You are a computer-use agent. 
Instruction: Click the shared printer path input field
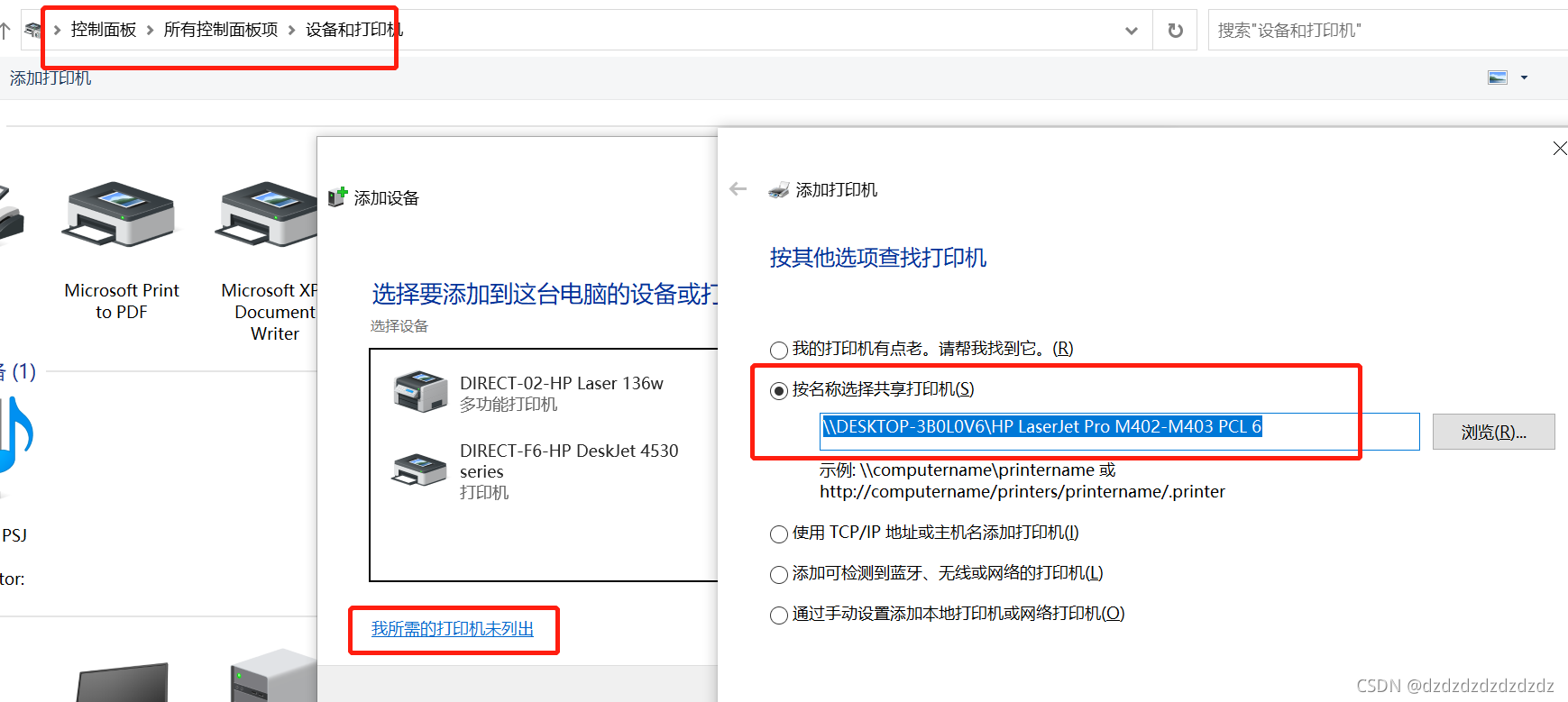[x=1119, y=432]
